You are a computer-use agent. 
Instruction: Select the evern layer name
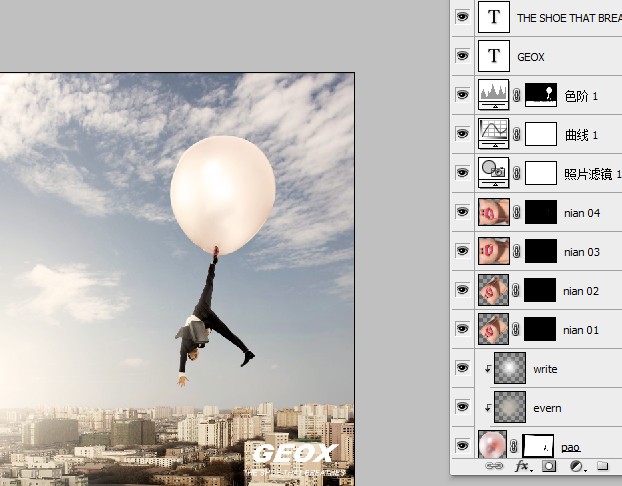(547, 408)
